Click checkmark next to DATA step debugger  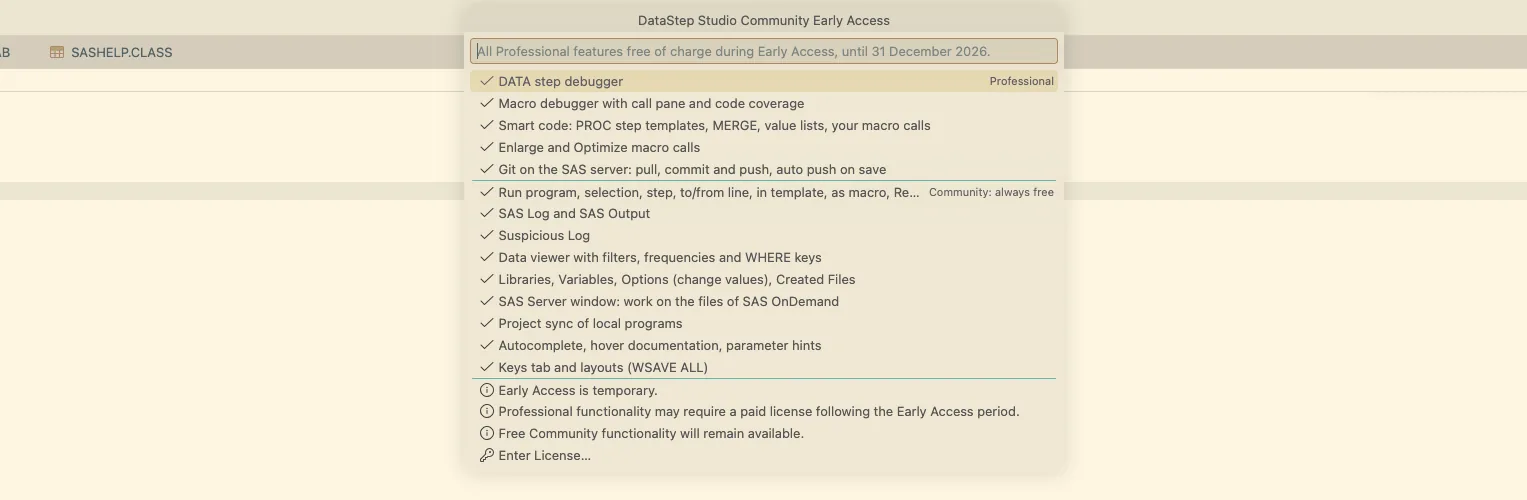[x=487, y=81]
